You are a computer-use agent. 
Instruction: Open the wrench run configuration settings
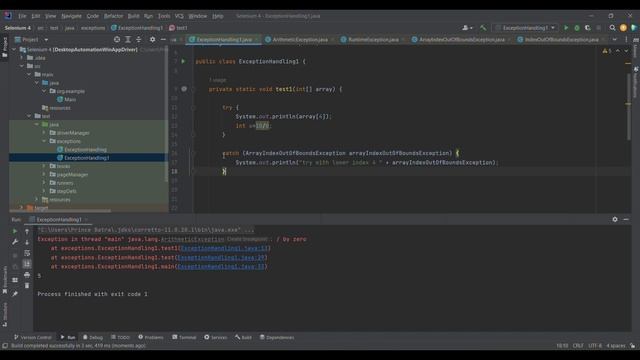[x=15, y=242]
